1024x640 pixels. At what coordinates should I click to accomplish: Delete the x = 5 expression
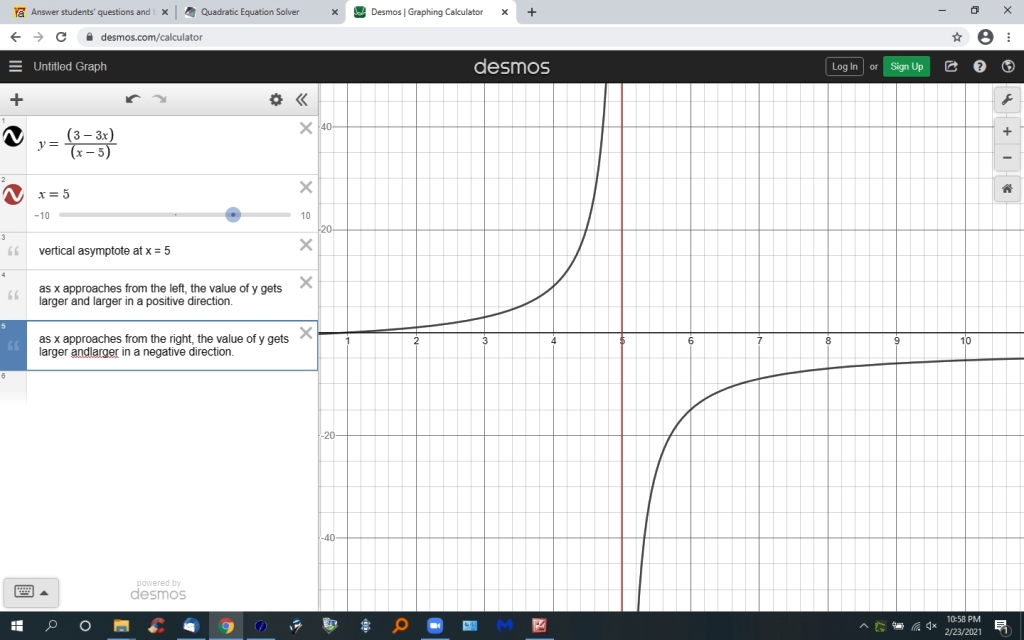pyautogui.click(x=306, y=187)
